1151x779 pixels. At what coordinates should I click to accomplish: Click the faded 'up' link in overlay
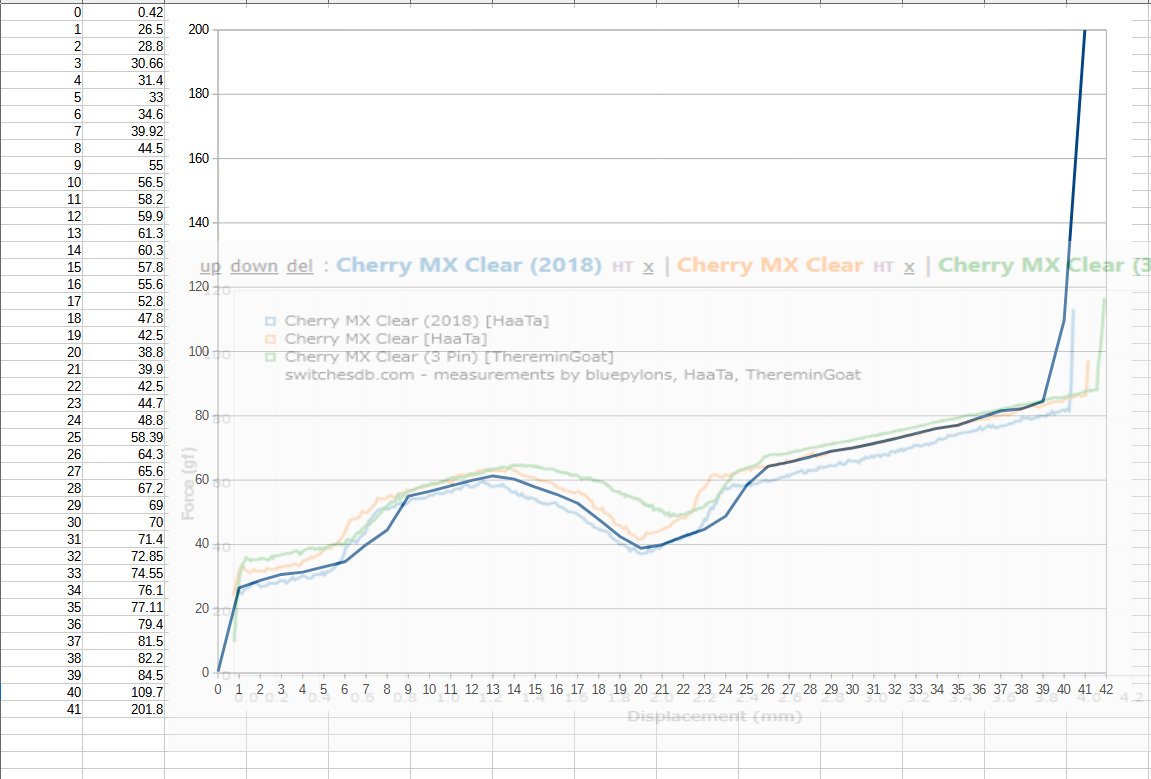point(210,267)
